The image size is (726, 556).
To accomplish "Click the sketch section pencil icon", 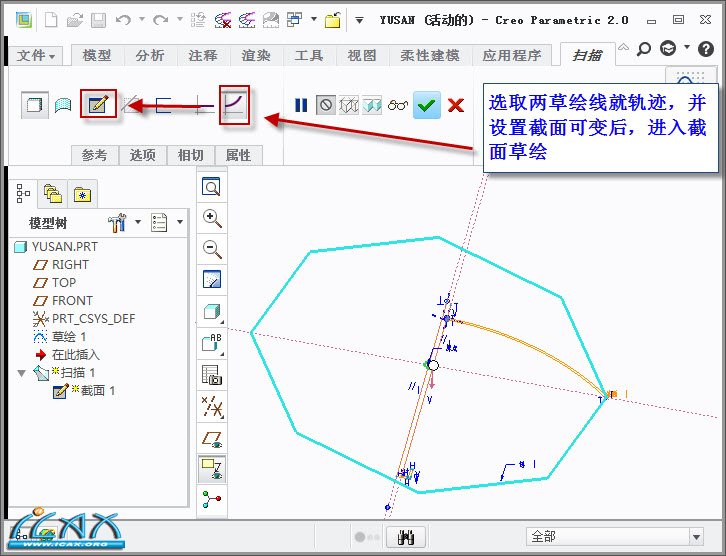I will point(97,105).
